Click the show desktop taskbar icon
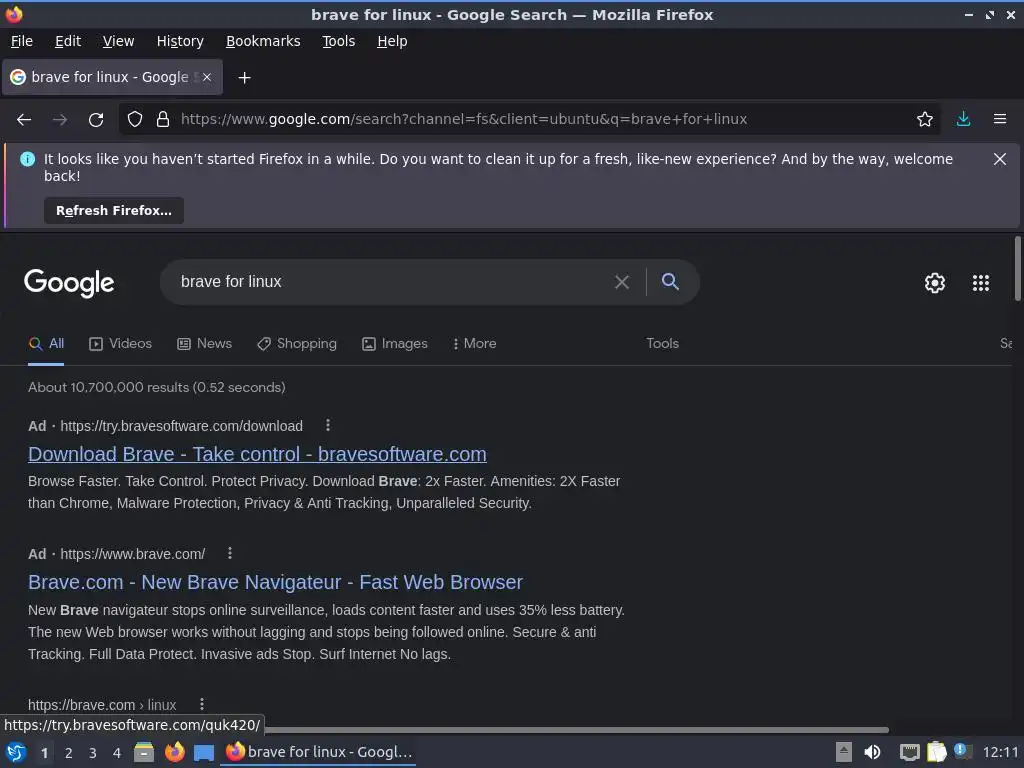 pyautogui.click(x=204, y=753)
